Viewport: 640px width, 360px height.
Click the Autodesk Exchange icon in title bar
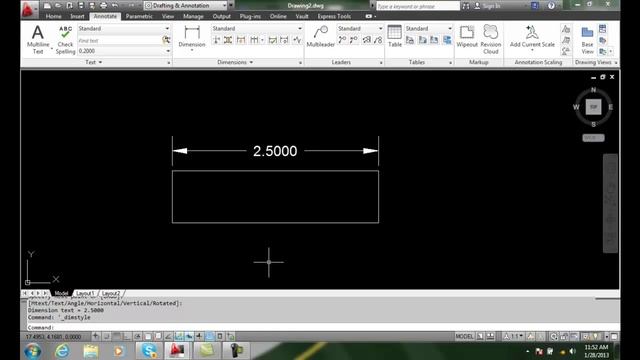(x=535, y=6)
